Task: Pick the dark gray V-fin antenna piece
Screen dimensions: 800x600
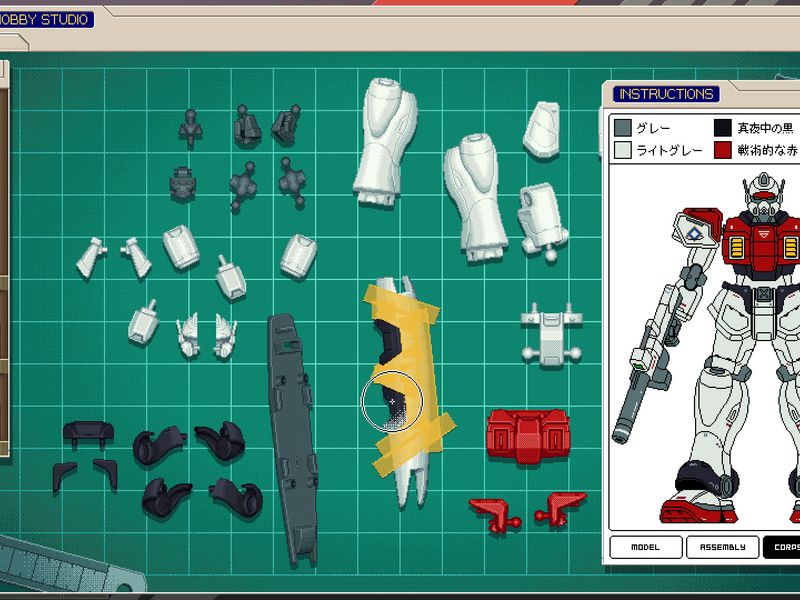Action: pyautogui.click(x=190, y=128)
